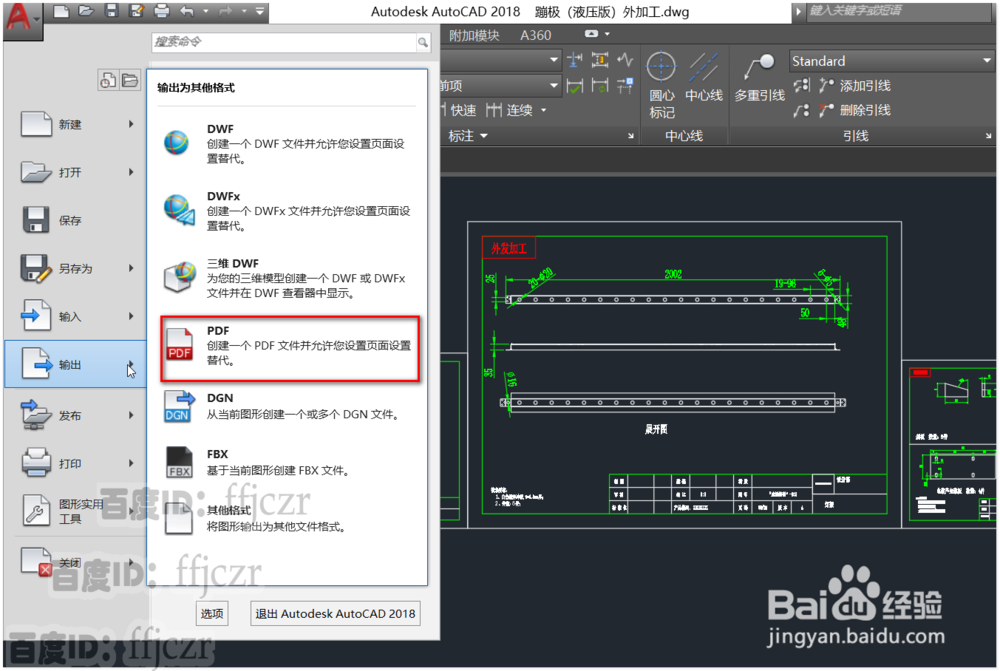The image size is (1000, 671).
Task: Expand the 新建 submenu arrow
Action: point(131,124)
